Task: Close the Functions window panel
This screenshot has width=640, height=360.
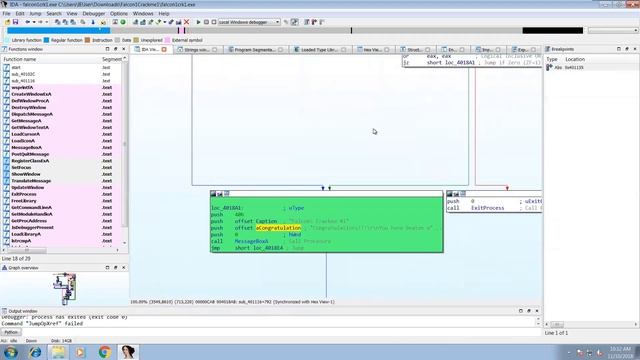Action: tap(124, 49)
